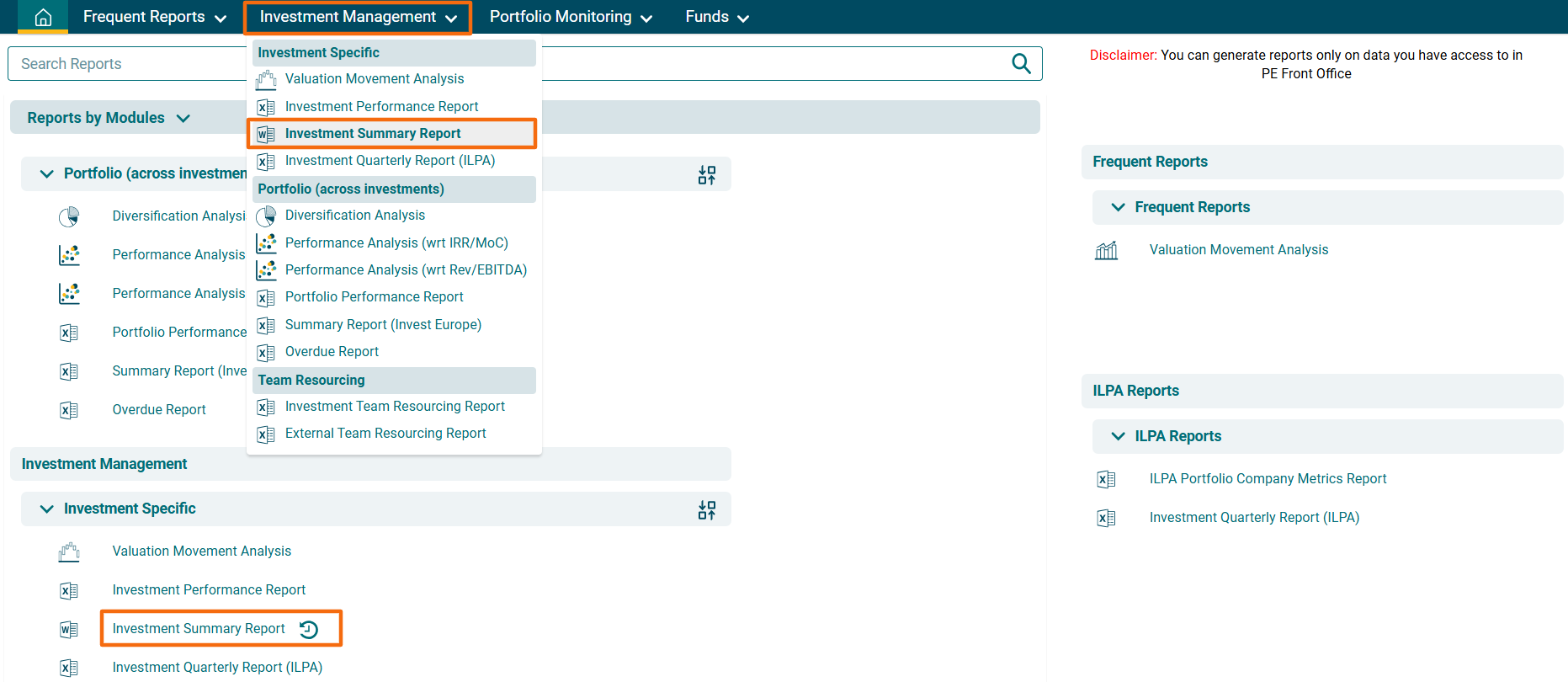Click Word icon next to Investment Summary Report in dropdown
The image size is (1568, 682).
tap(266, 134)
